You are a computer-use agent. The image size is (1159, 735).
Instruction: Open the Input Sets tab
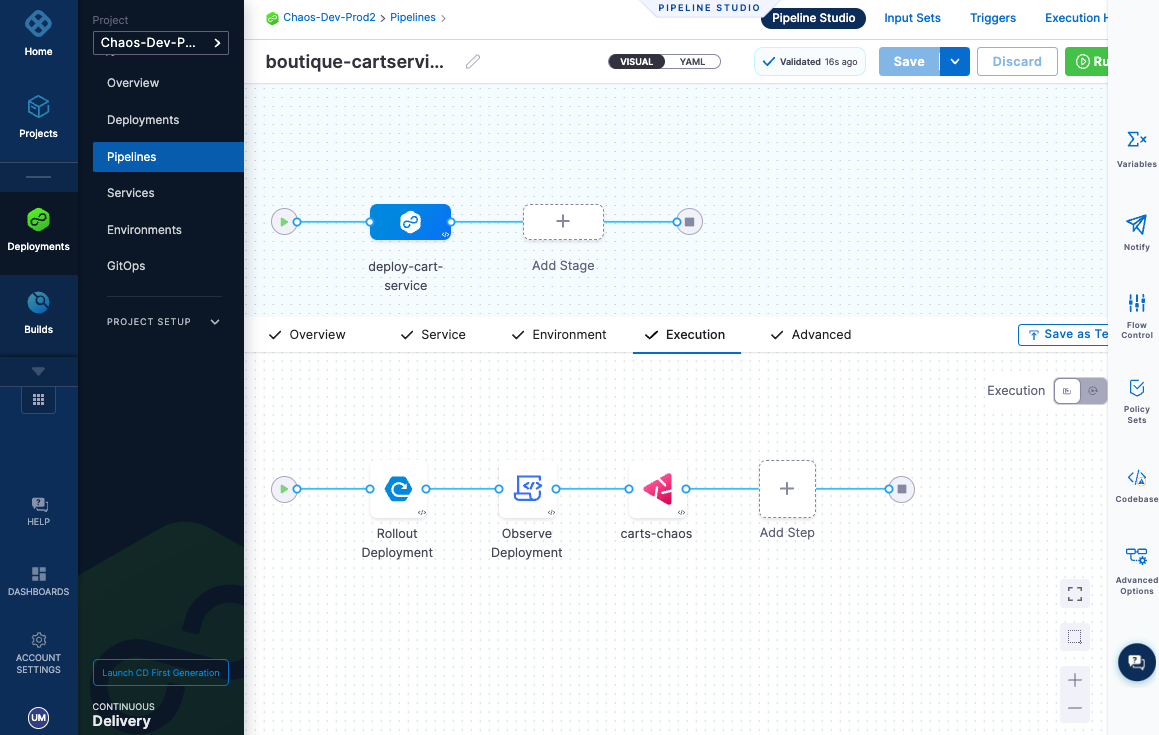pyautogui.click(x=912, y=18)
